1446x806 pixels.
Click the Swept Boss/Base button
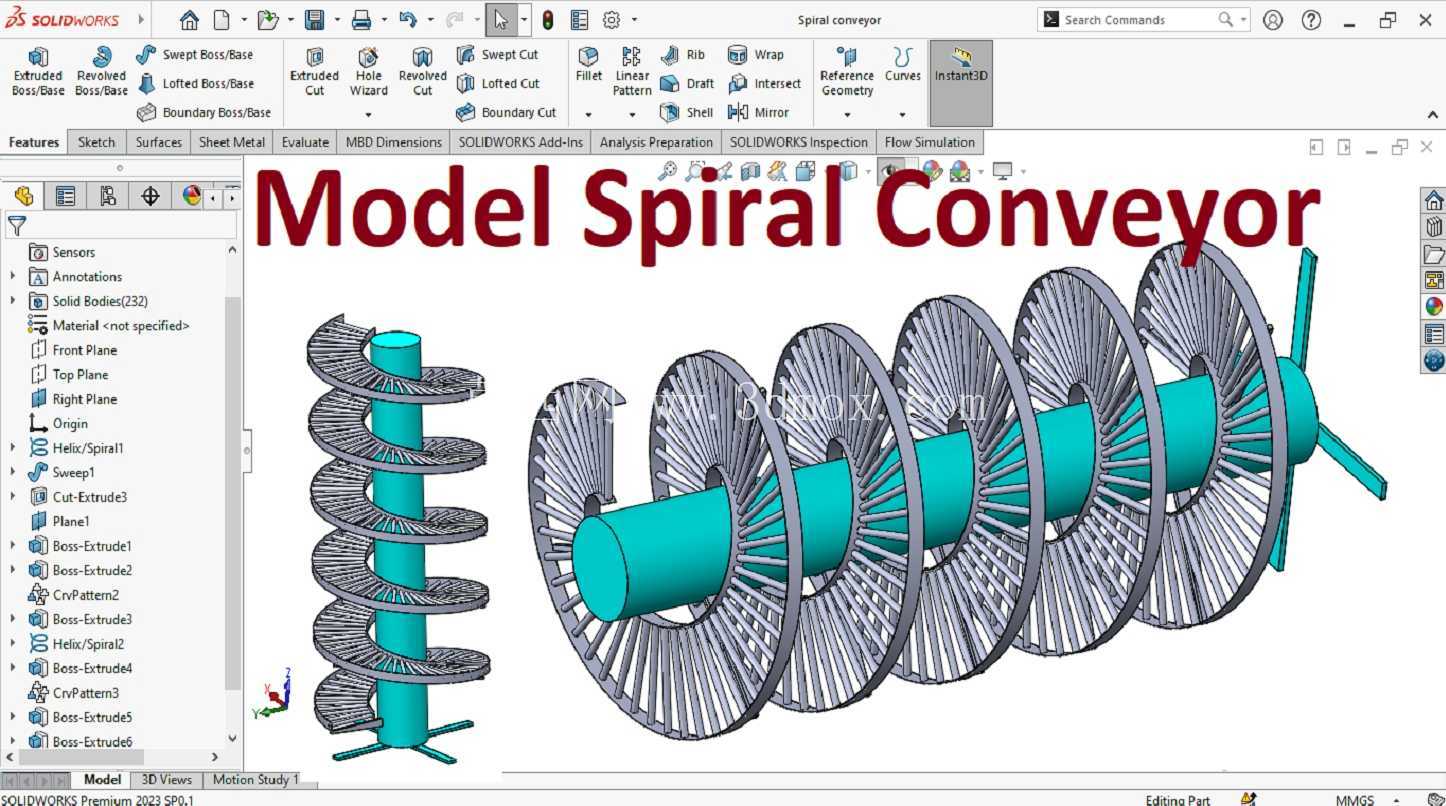[195, 55]
